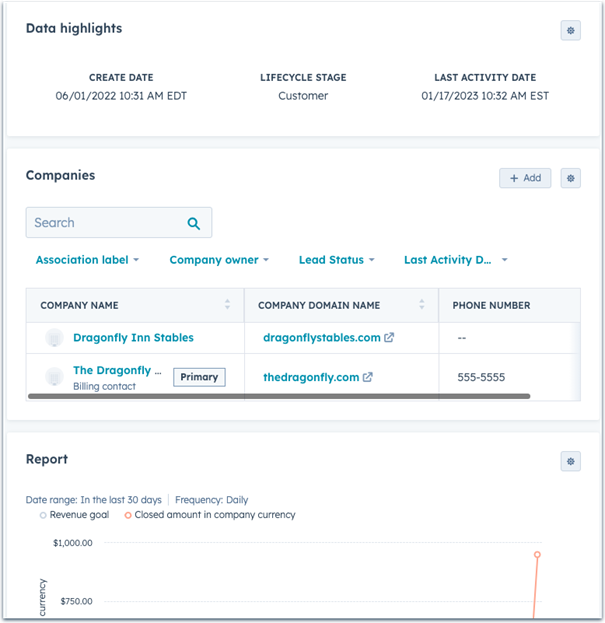Open Association label filter dropdown
The height and width of the screenshot is (623, 605).
point(87,260)
